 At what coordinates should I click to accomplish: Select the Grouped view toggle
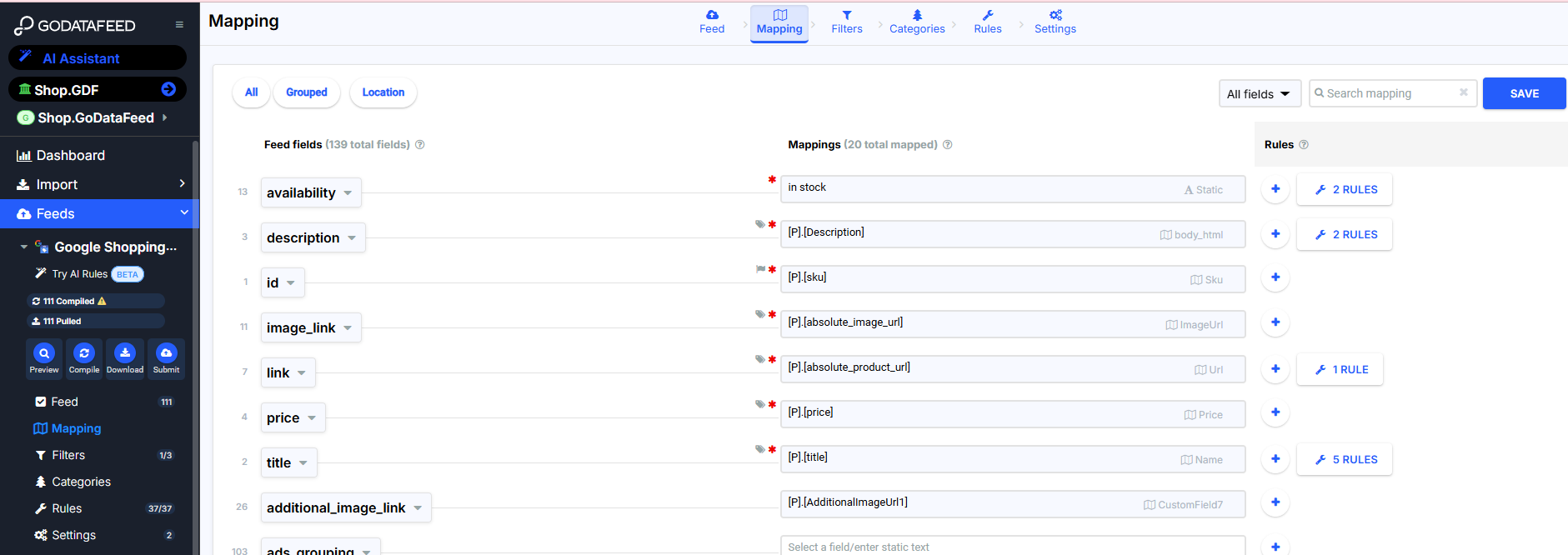coord(307,92)
